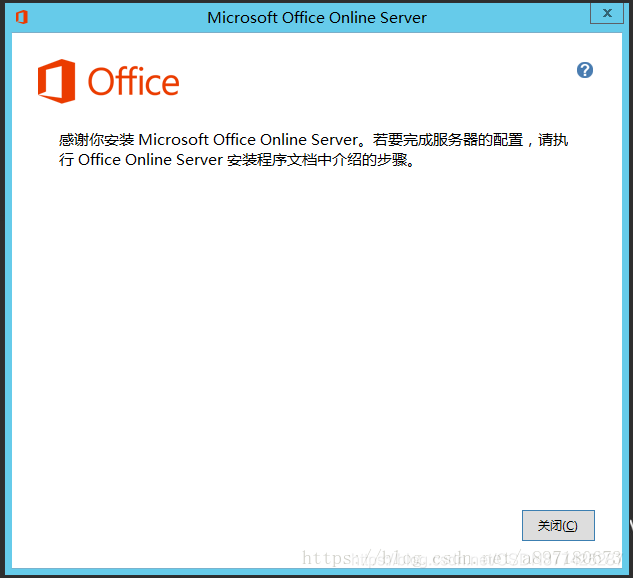Click the 安装程序文档中介绍的步骤 phrase
The image size is (633, 578).
[317, 160]
